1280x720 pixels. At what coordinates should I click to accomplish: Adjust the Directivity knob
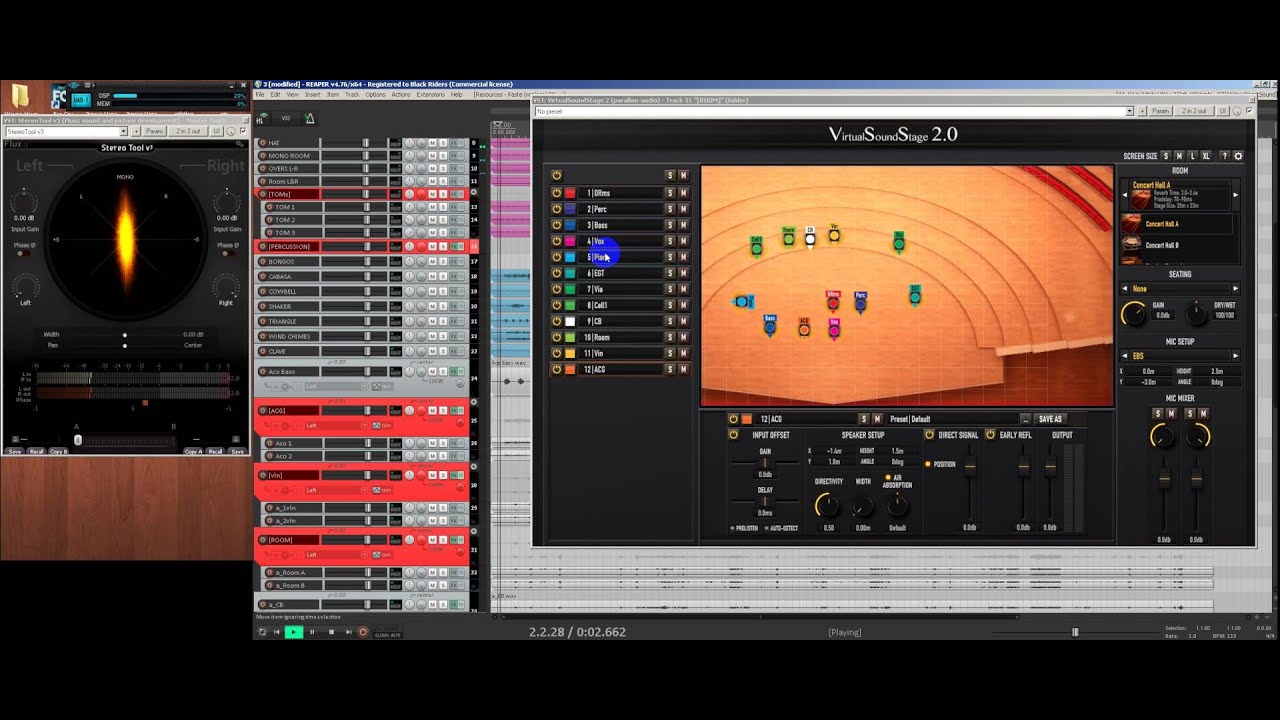[827, 505]
